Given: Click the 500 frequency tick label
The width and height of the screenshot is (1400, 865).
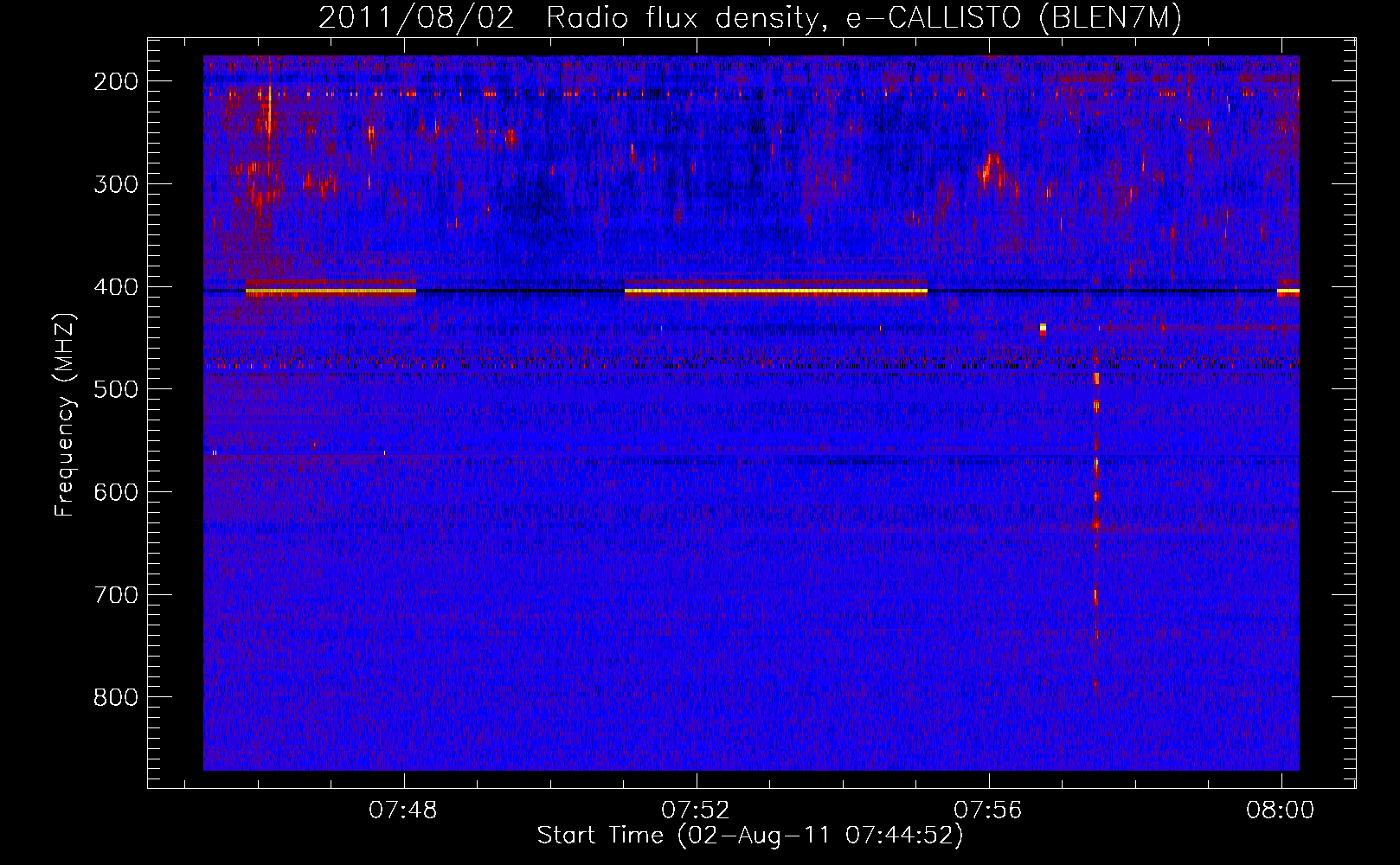Looking at the screenshot, I should click(116, 389).
